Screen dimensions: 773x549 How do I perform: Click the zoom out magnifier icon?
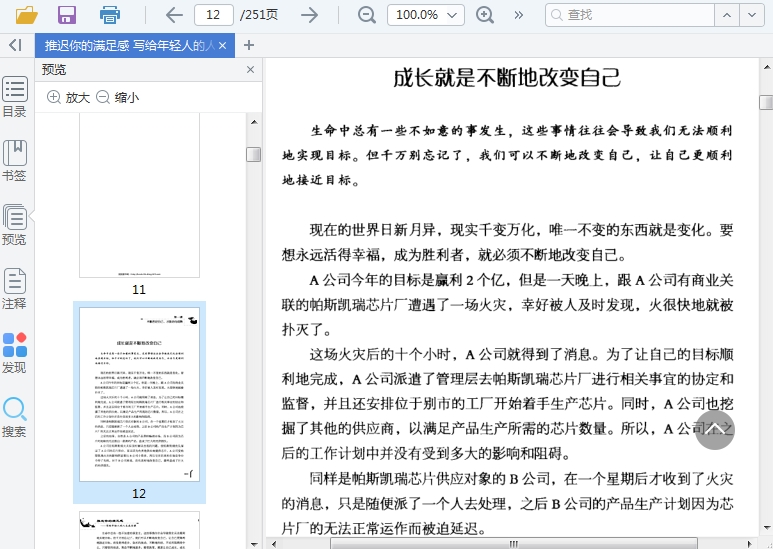[367, 15]
